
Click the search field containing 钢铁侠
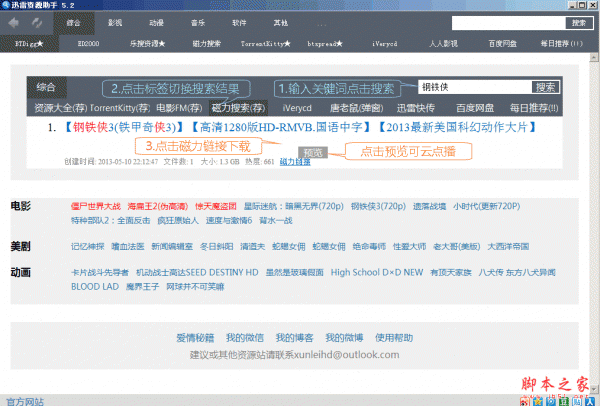pos(475,87)
